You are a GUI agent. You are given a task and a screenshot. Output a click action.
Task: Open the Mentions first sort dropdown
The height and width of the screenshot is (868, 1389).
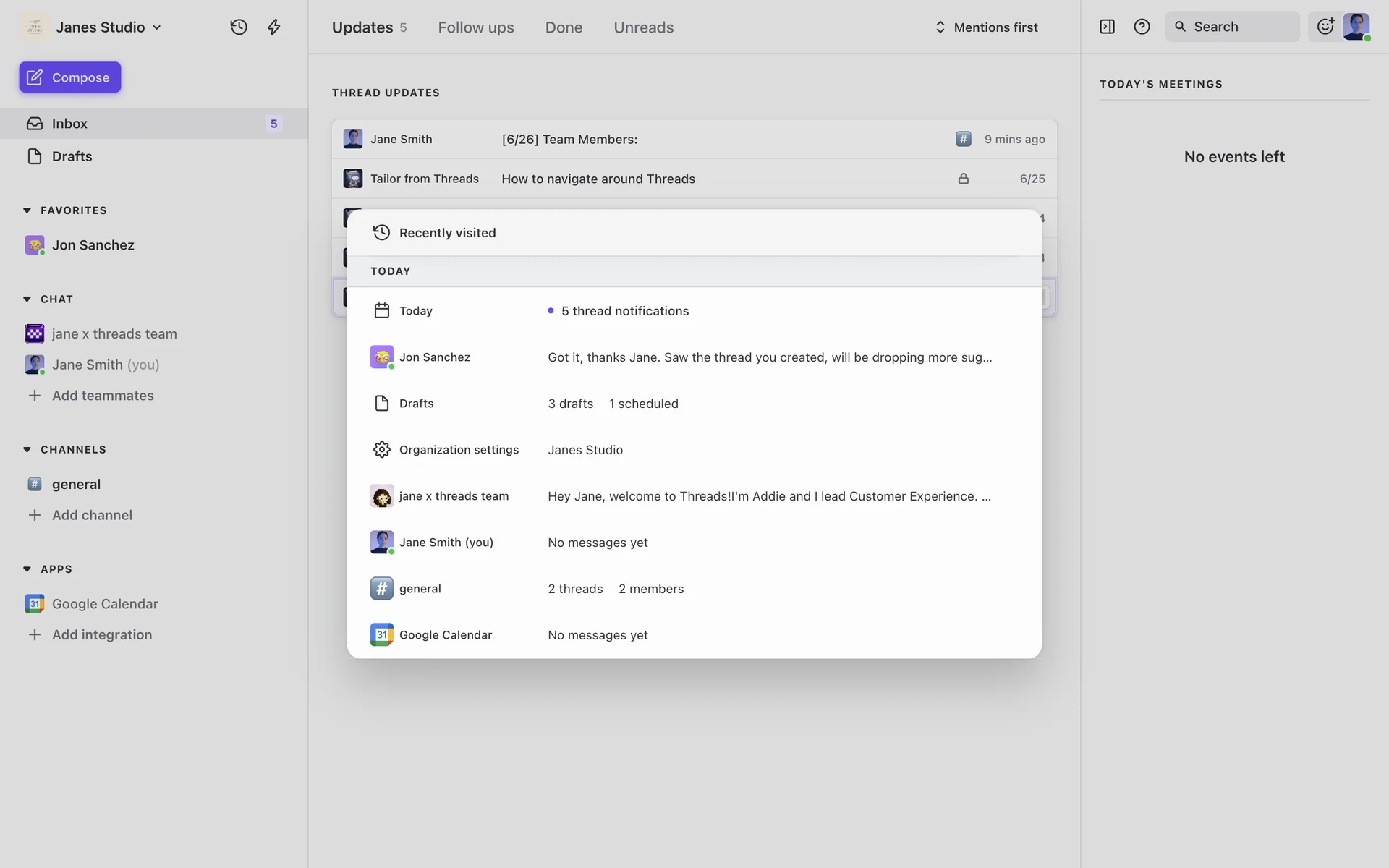tap(987, 27)
